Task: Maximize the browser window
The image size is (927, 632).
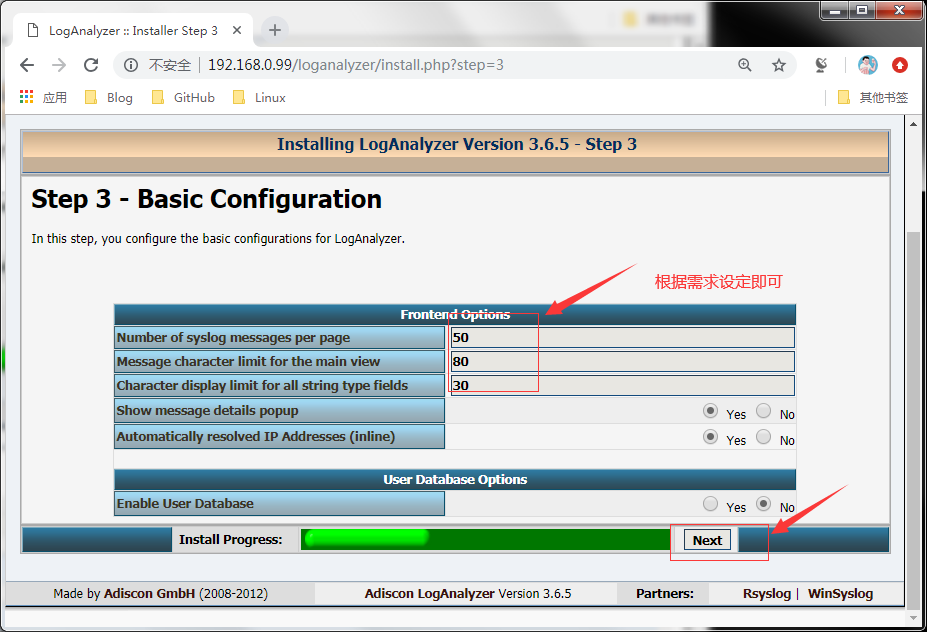Action: [863, 11]
